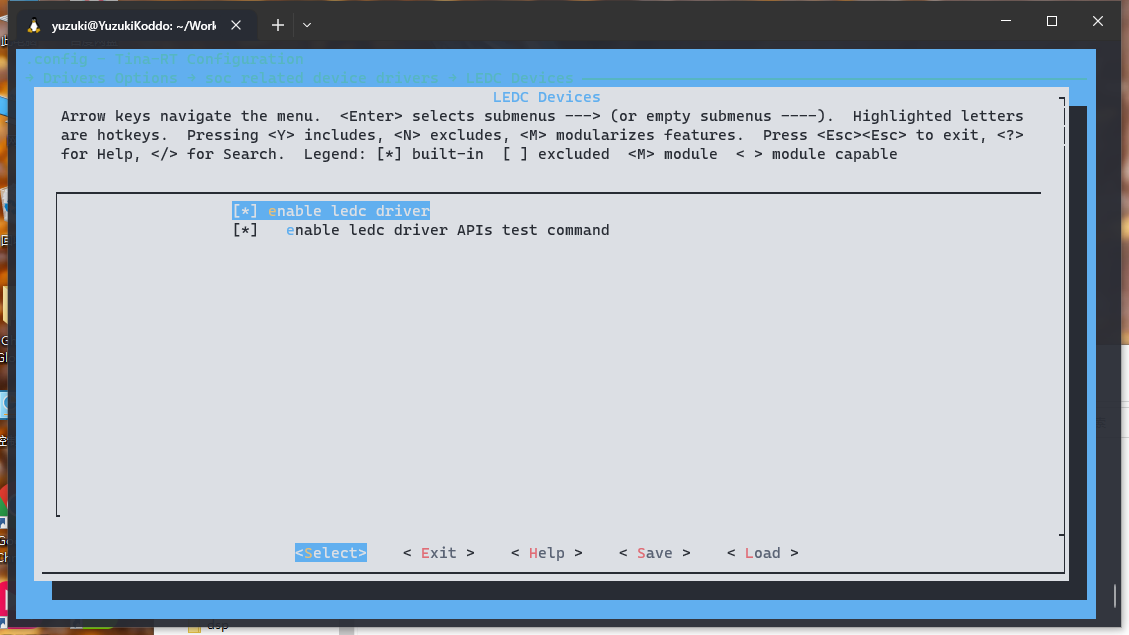This screenshot has width=1129, height=635.
Task: Open Help in menuconfig
Action: click(546, 553)
